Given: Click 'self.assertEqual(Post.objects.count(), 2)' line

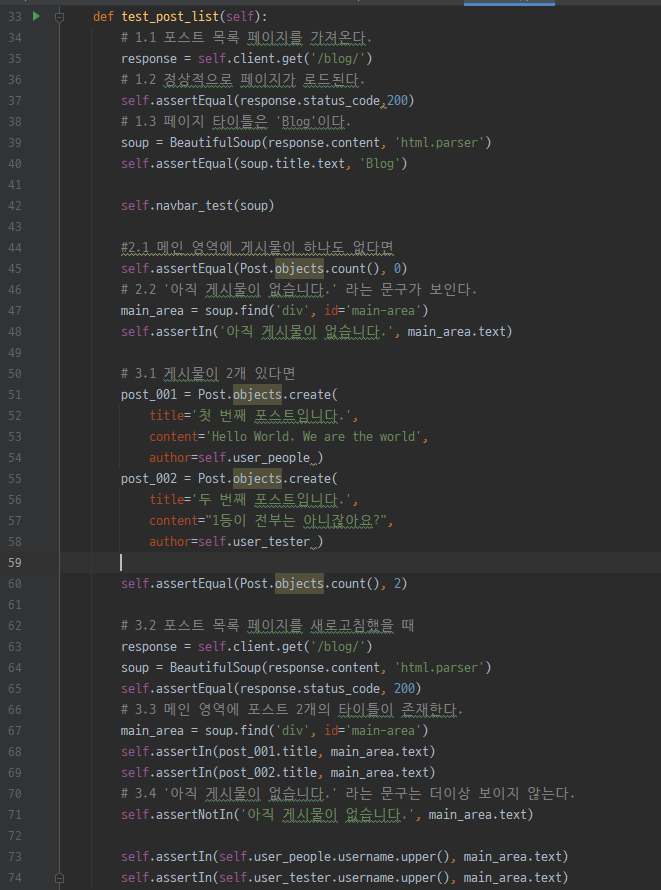Looking at the screenshot, I should [x=264, y=583].
